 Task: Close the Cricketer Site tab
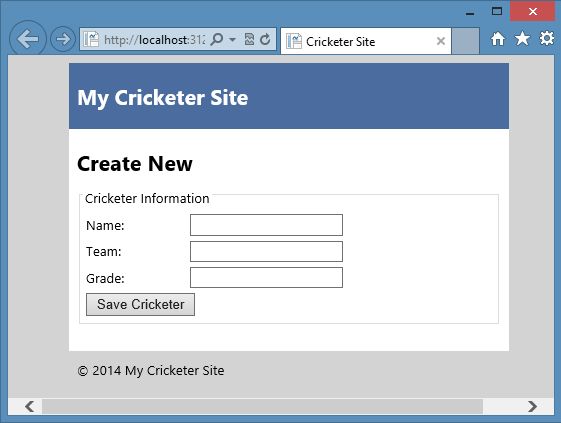click(x=441, y=41)
